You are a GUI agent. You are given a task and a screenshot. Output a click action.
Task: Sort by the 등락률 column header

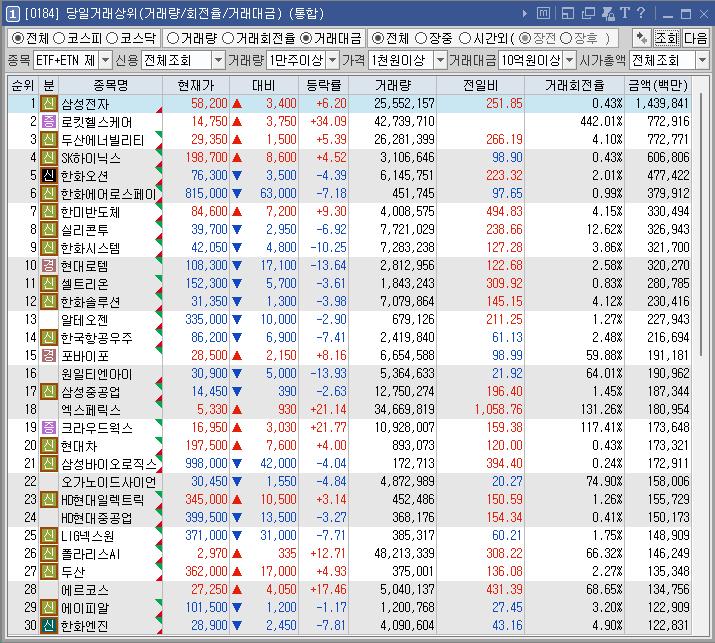(x=324, y=85)
